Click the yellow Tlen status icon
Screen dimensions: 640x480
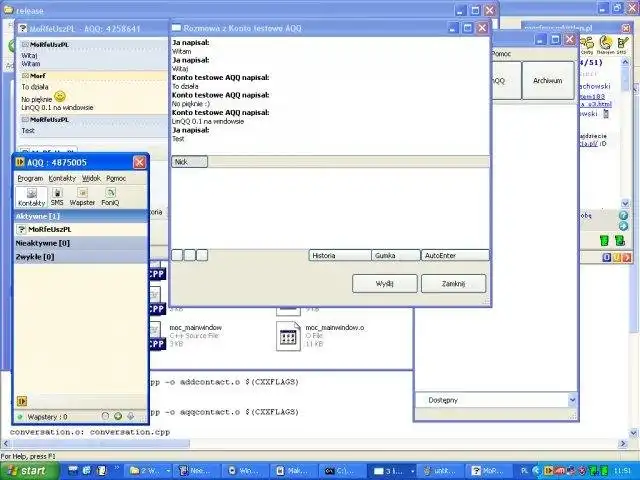[605, 45]
